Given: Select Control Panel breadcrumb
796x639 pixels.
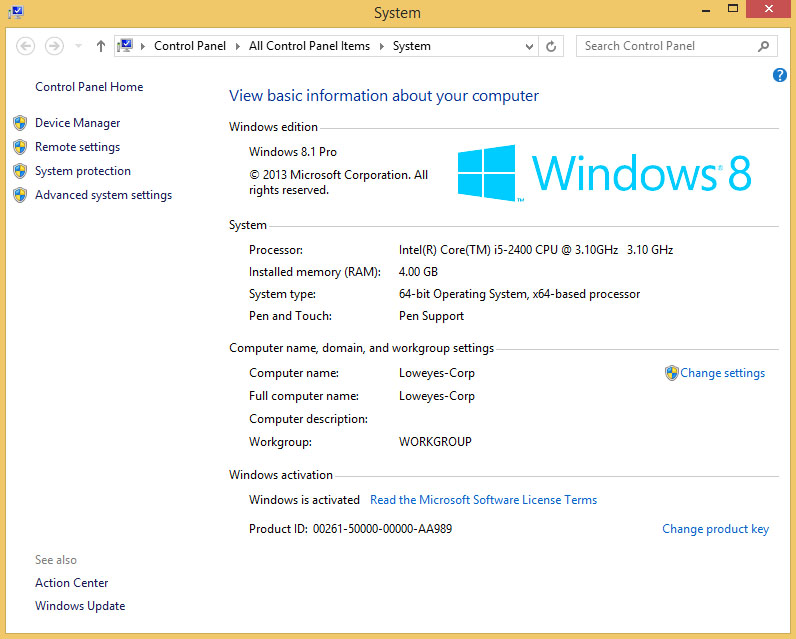Looking at the screenshot, I should (190, 46).
